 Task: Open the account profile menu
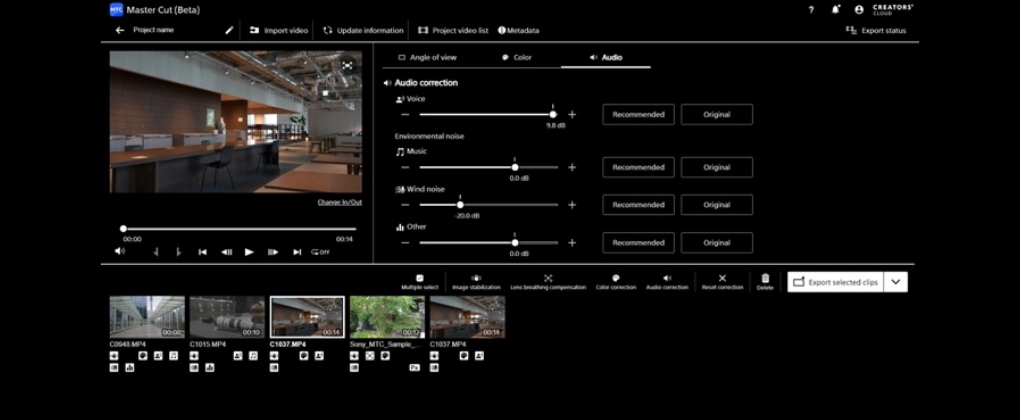859,9
